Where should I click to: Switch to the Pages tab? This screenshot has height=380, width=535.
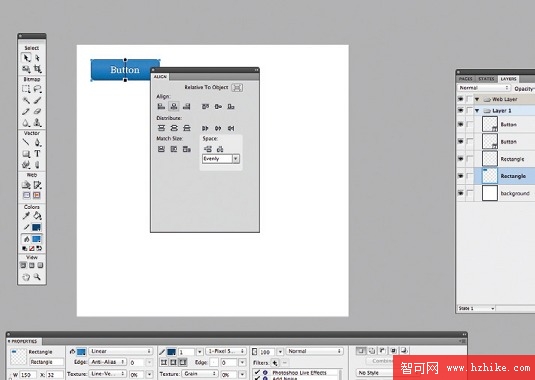pyautogui.click(x=465, y=79)
